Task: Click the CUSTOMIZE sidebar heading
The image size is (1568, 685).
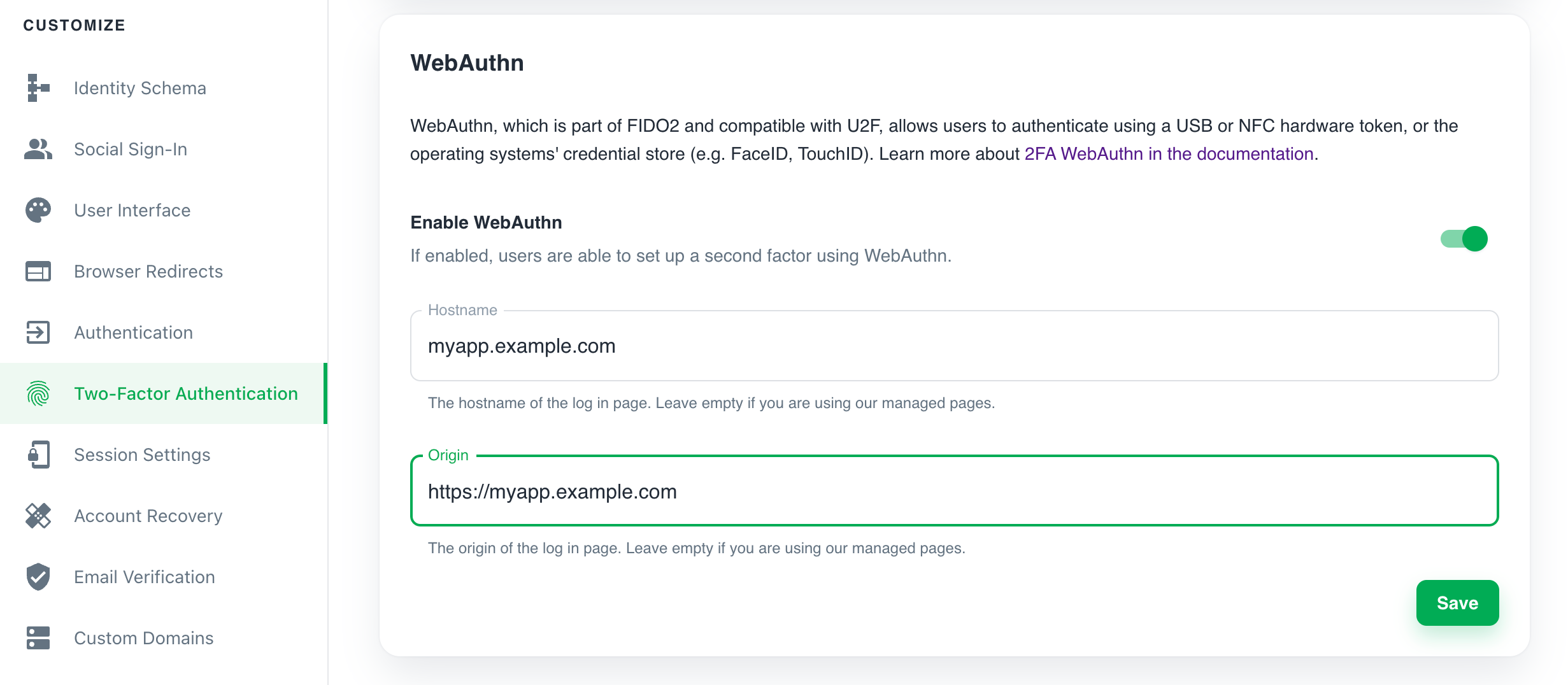Action: (x=74, y=25)
